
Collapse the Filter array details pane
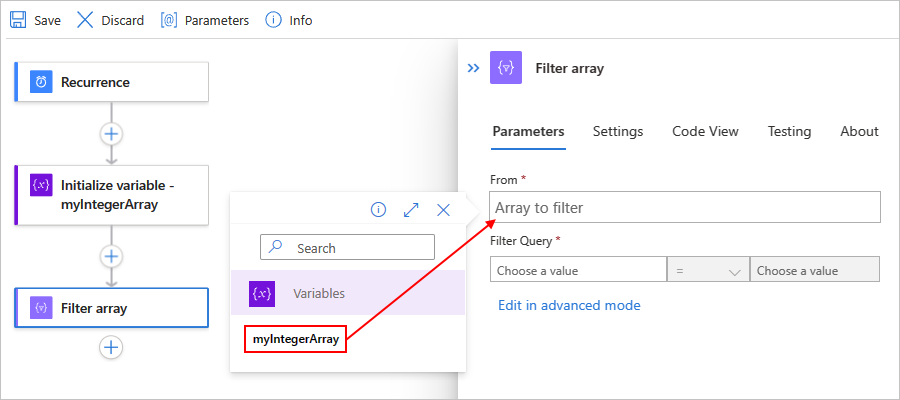[473, 69]
